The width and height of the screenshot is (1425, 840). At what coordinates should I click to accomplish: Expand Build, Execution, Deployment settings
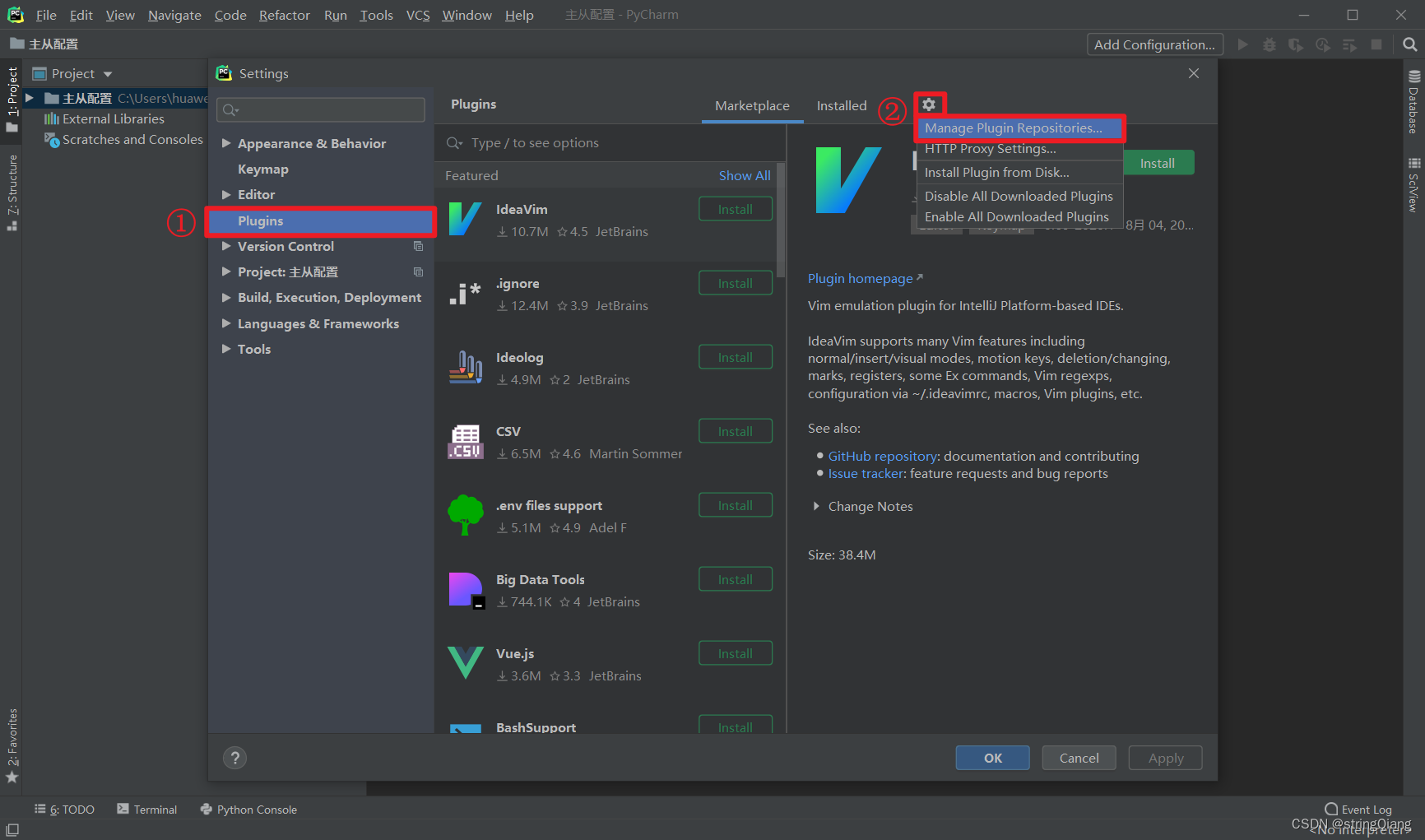click(x=225, y=297)
